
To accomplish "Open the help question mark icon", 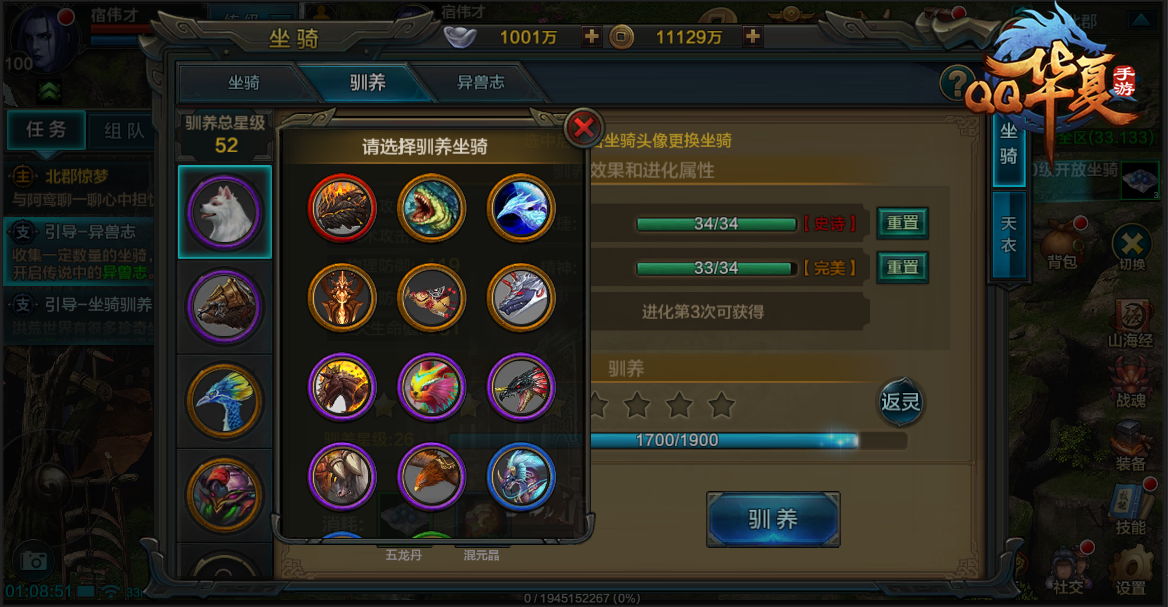I will [x=955, y=82].
